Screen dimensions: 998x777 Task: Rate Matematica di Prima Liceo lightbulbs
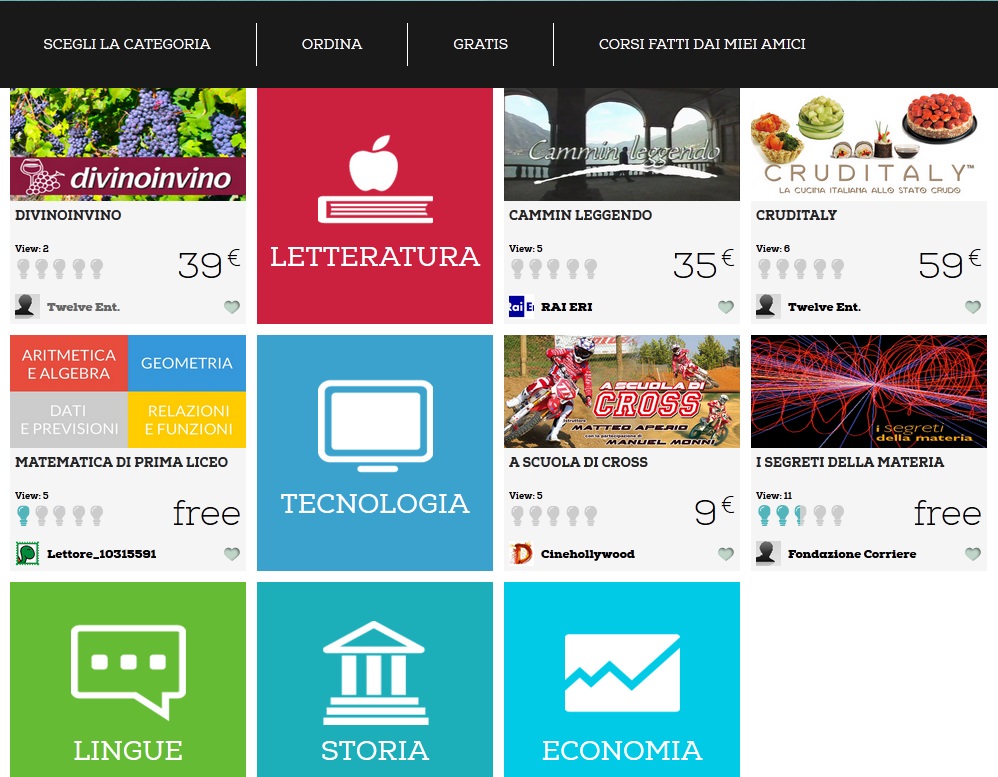coord(60,515)
